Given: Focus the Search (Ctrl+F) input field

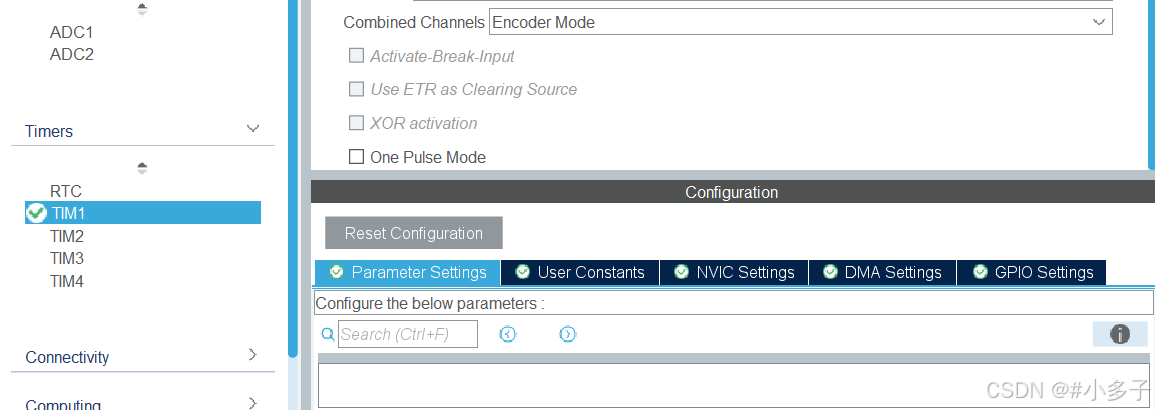Looking at the screenshot, I should (407, 334).
